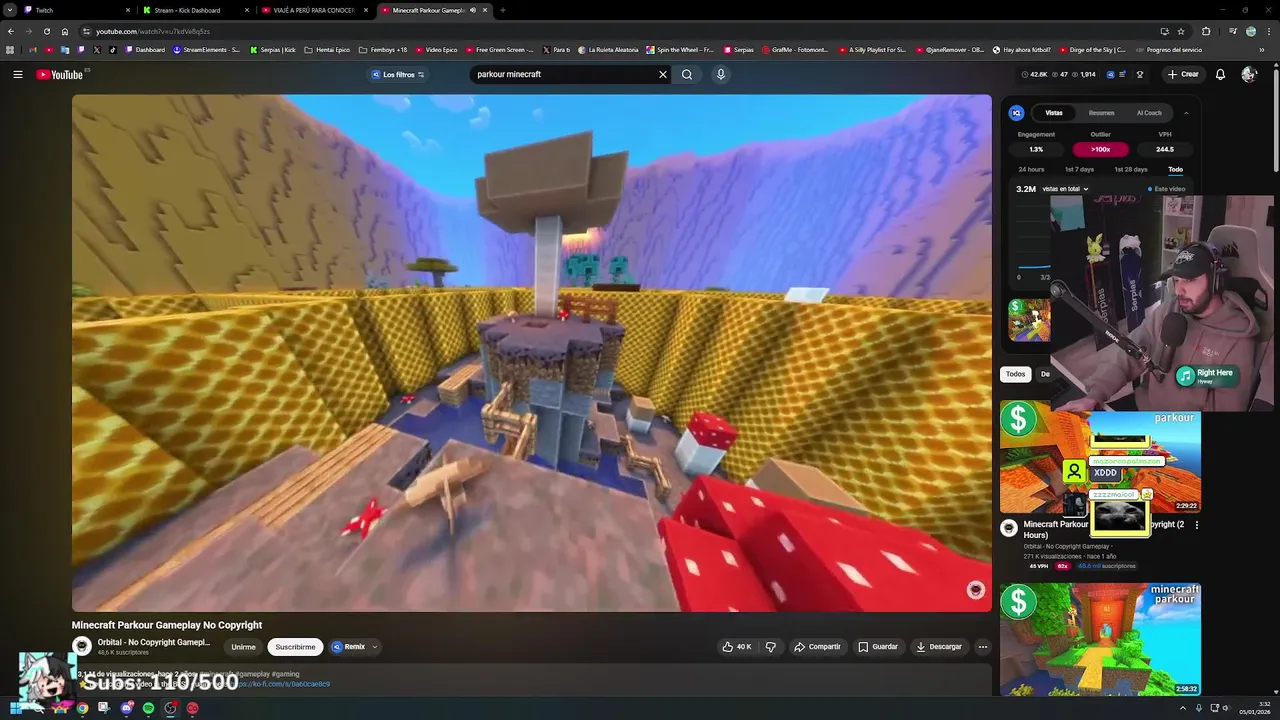Viewport: 1280px width, 720px height.
Task: Open a new browser tab
Action: [502, 10]
